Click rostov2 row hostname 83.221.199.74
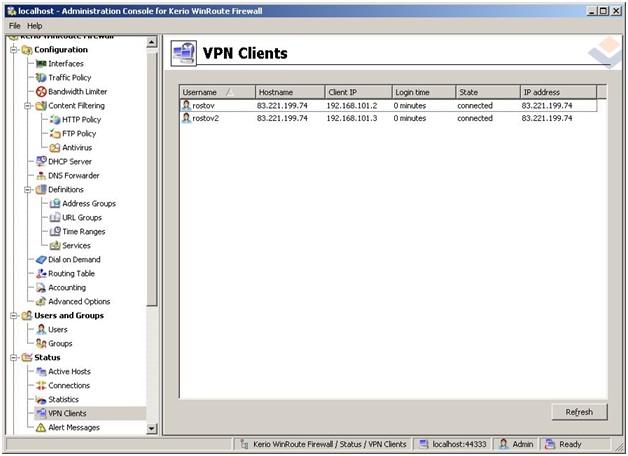 pyautogui.click(x=282, y=118)
